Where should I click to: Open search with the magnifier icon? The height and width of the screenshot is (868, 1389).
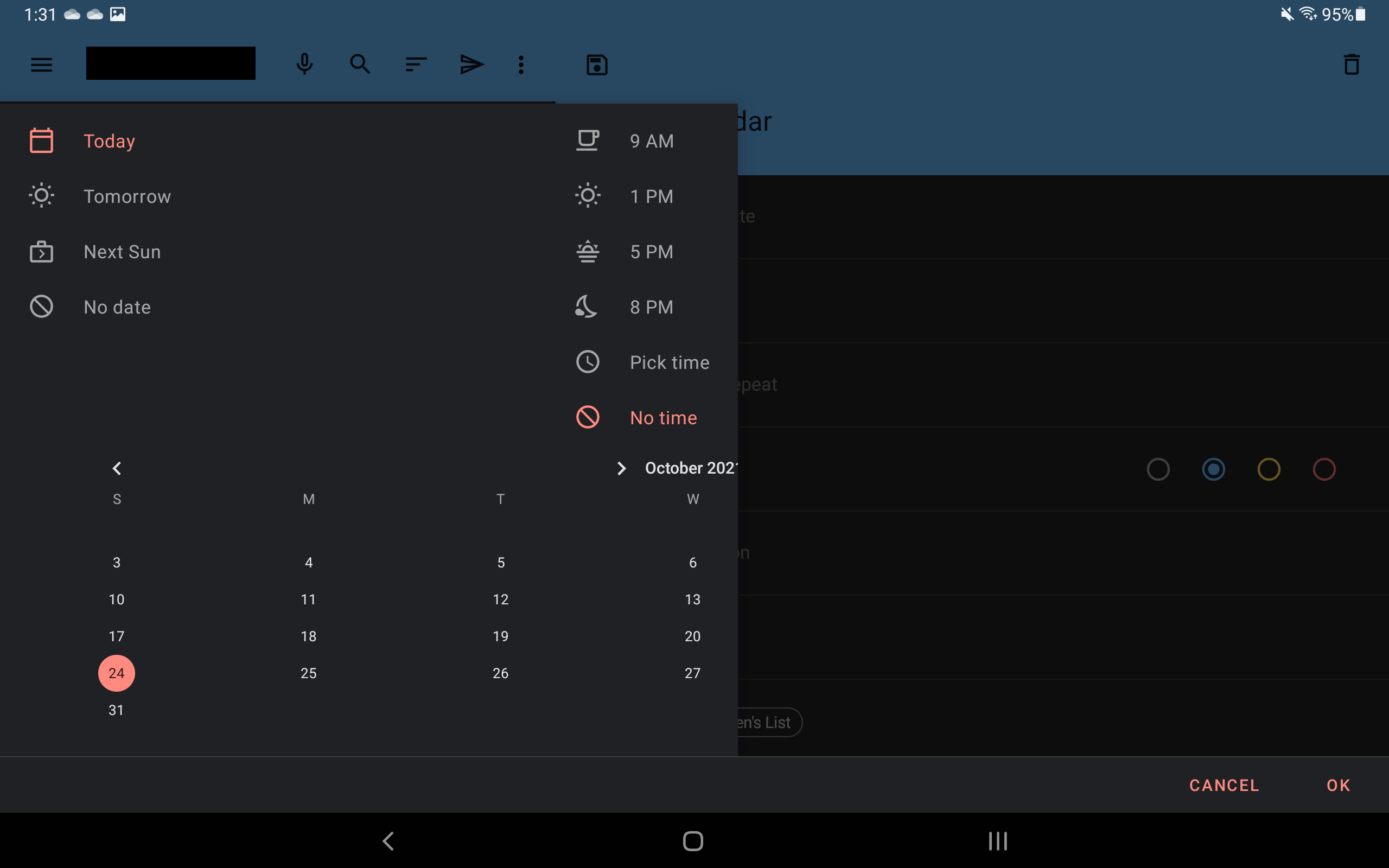point(360,65)
